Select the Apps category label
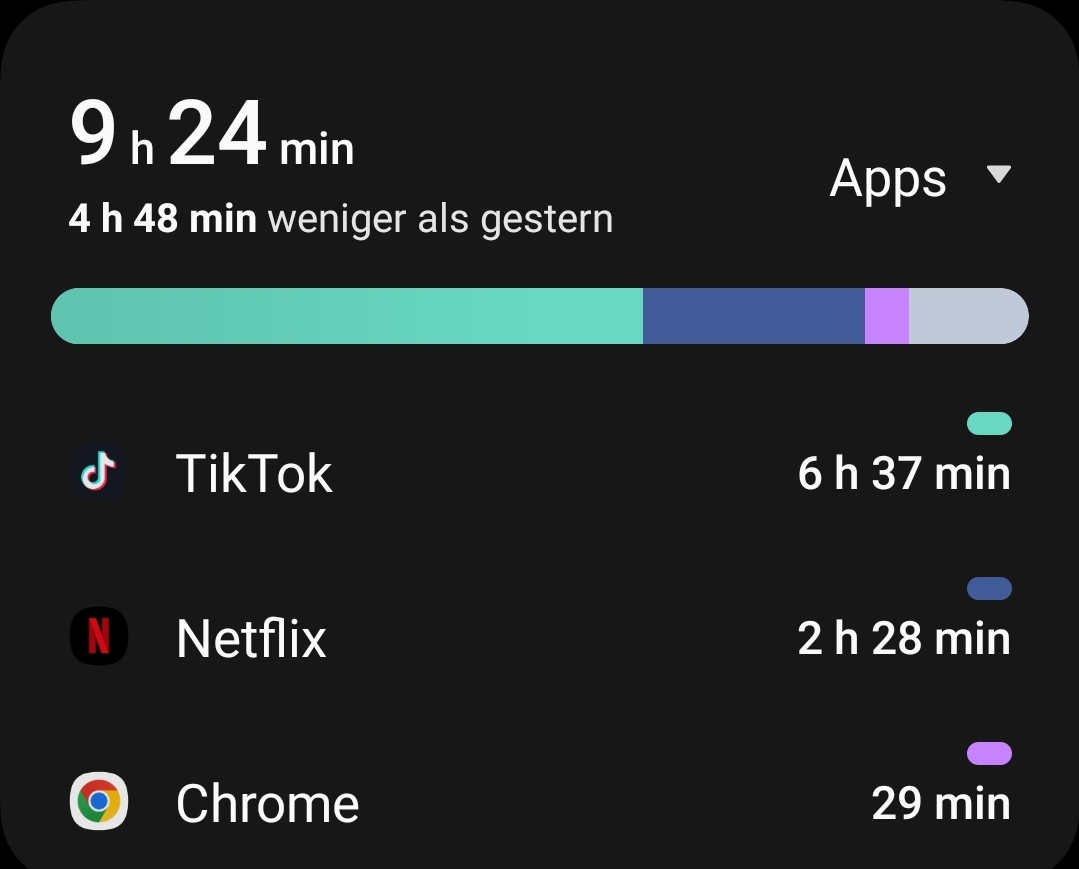 (888, 179)
